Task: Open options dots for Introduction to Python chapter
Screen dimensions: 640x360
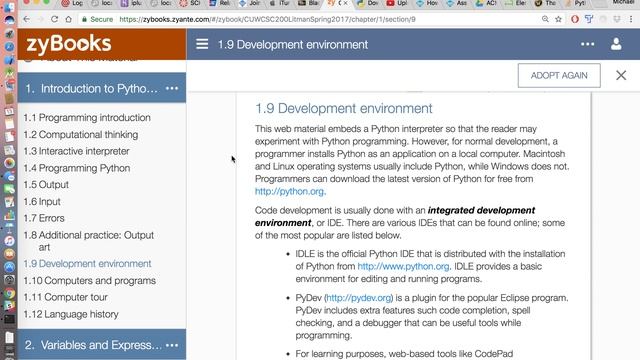Action: (172, 88)
